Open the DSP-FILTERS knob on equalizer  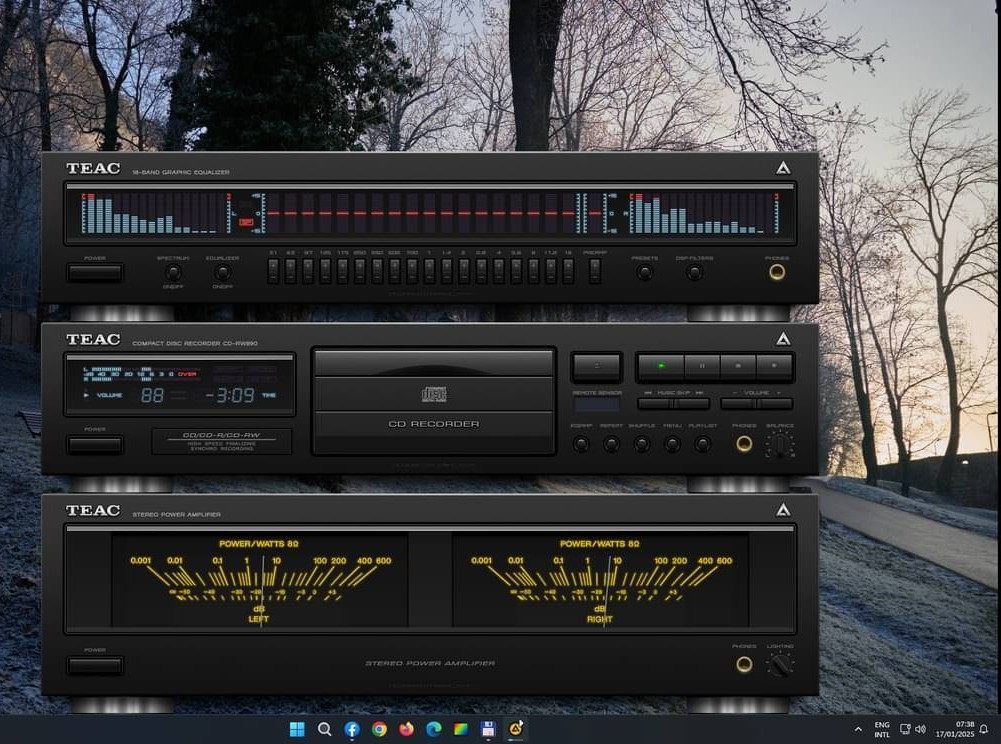coord(695,273)
